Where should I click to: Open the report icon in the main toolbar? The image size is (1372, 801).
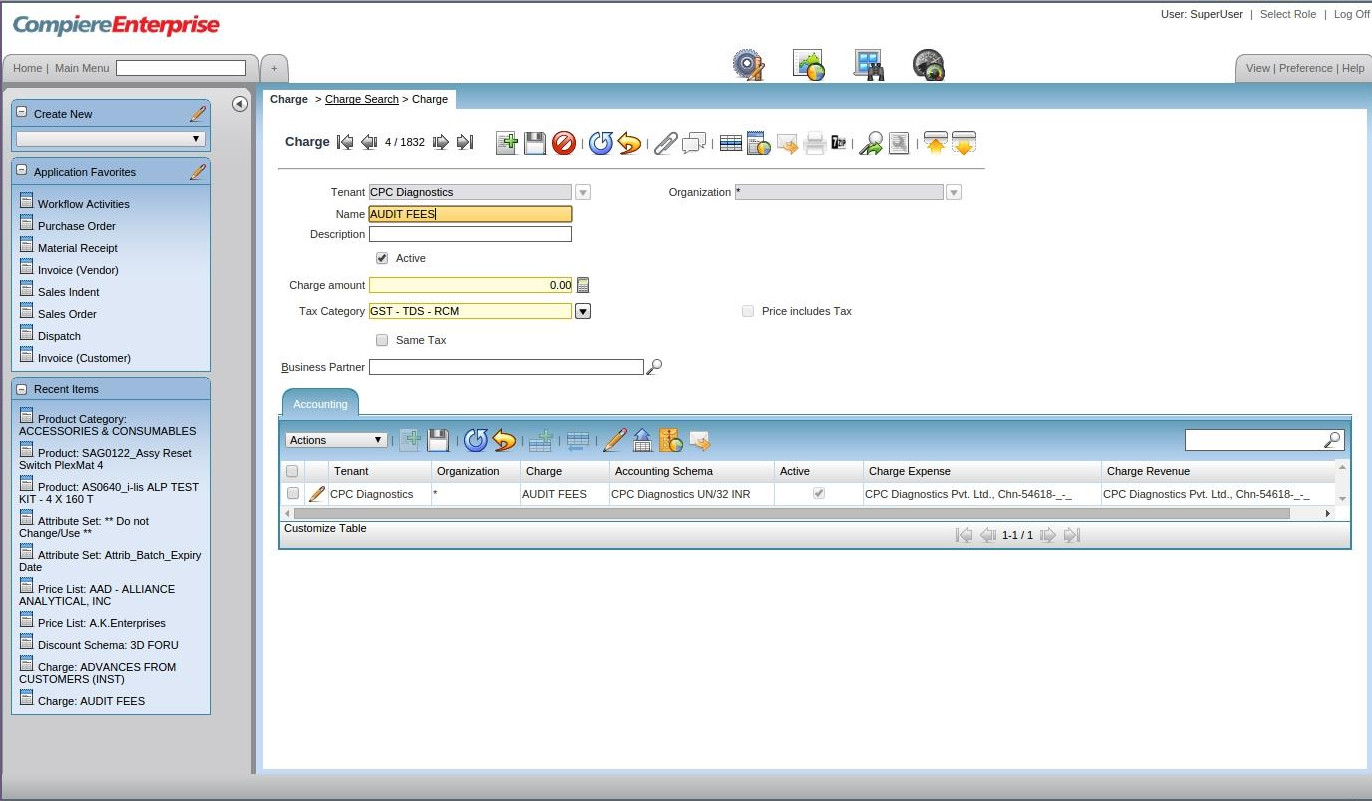click(x=759, y=143)
